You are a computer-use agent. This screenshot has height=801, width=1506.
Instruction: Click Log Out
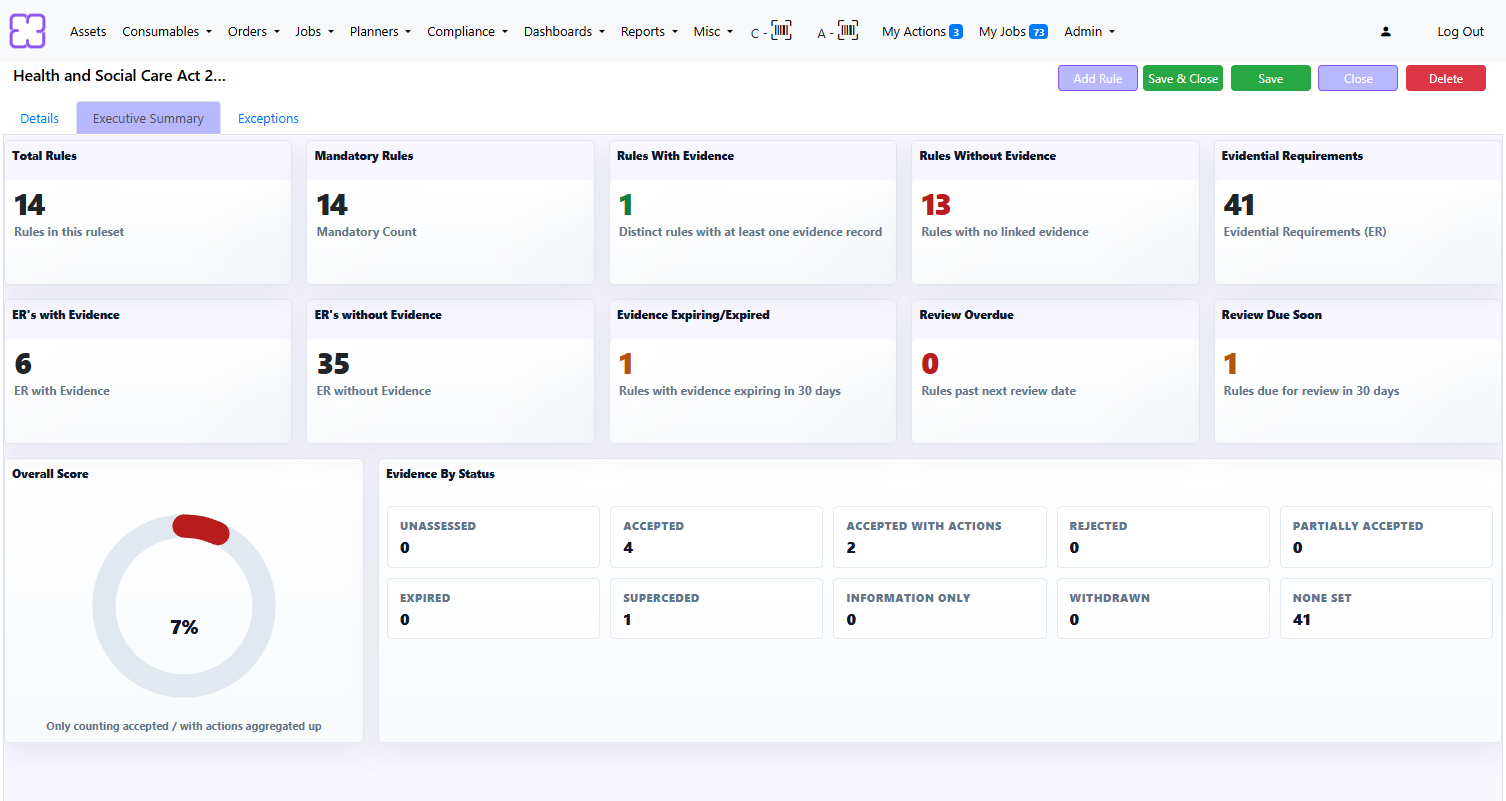[x=1460, y=32]
